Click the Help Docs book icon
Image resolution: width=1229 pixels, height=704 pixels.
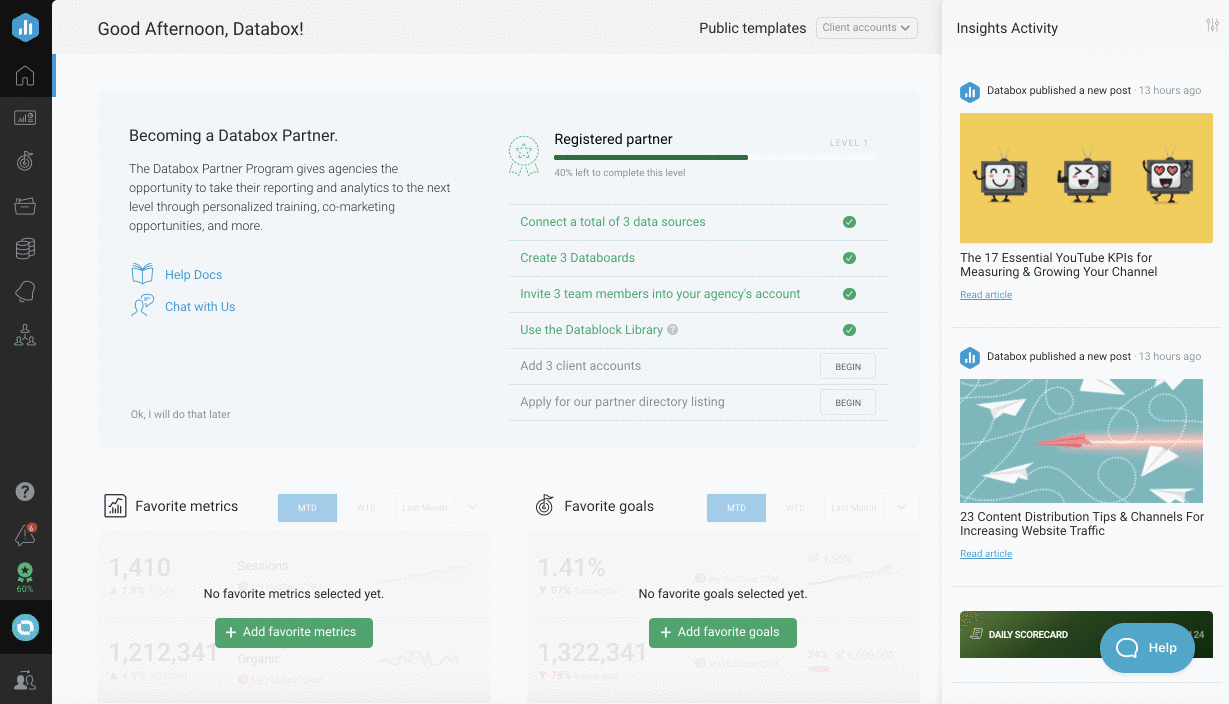(x=143, y=274)
